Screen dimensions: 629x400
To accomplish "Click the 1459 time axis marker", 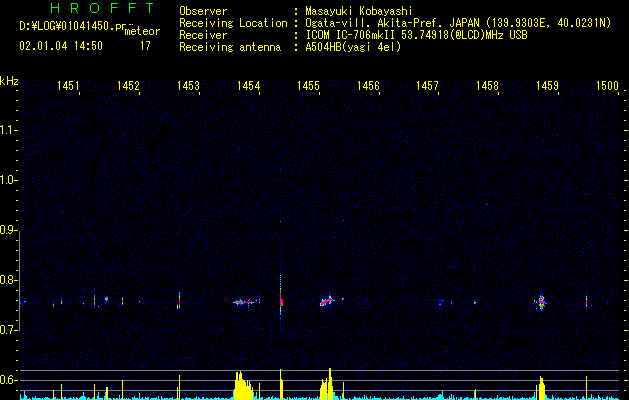I will tap(547, 85).
